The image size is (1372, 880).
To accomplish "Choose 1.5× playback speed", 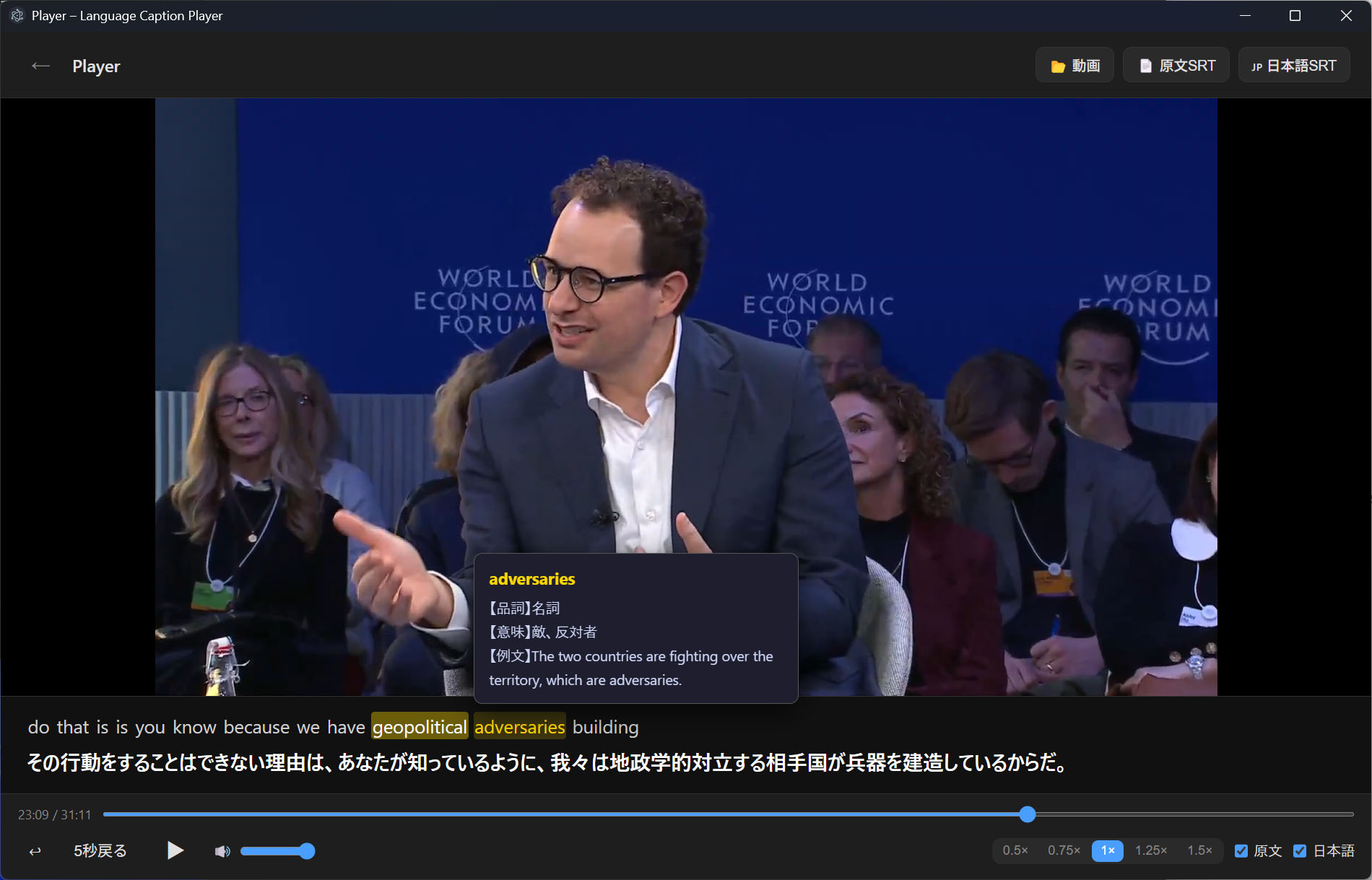I will (1199, 850).
